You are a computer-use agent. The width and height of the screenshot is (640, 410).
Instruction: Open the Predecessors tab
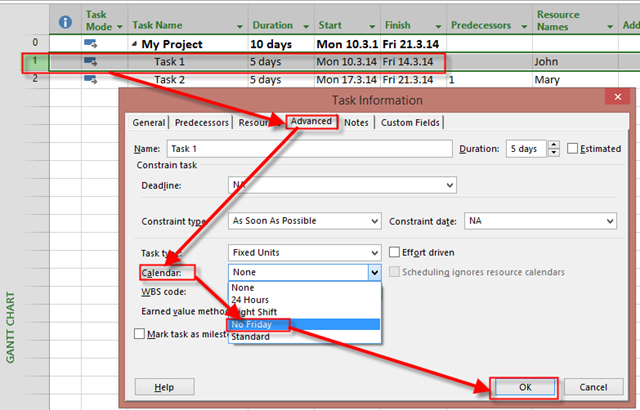(x=201, y=123)
